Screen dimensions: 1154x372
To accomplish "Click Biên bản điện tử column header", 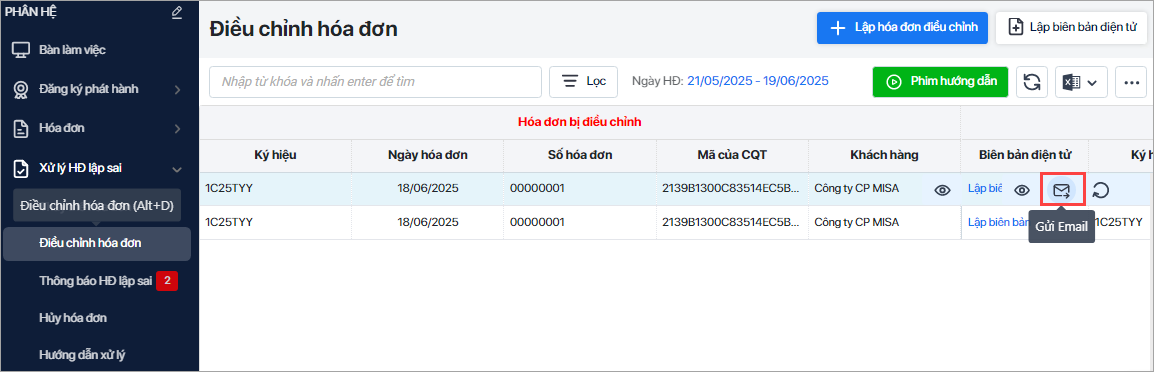I will (x=1024, y=155).
